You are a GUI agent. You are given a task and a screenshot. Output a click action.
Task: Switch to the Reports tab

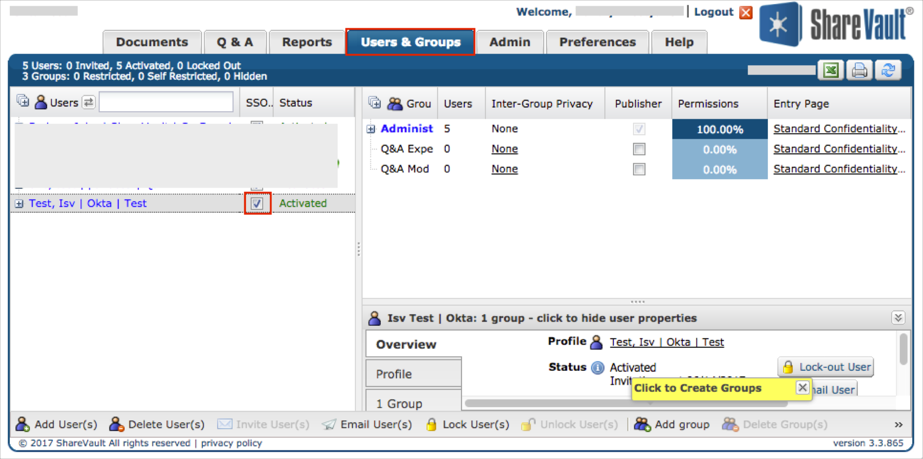(306, 42)
